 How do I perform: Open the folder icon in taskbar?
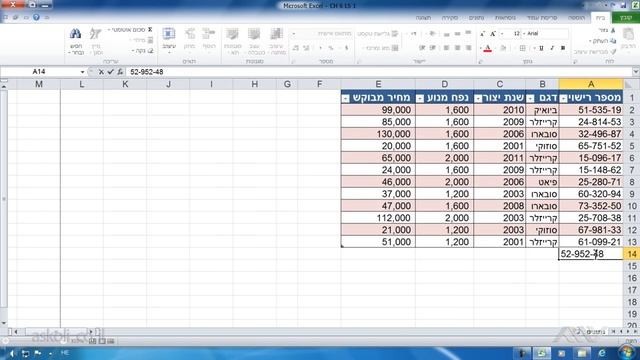(x=582, y=353)
